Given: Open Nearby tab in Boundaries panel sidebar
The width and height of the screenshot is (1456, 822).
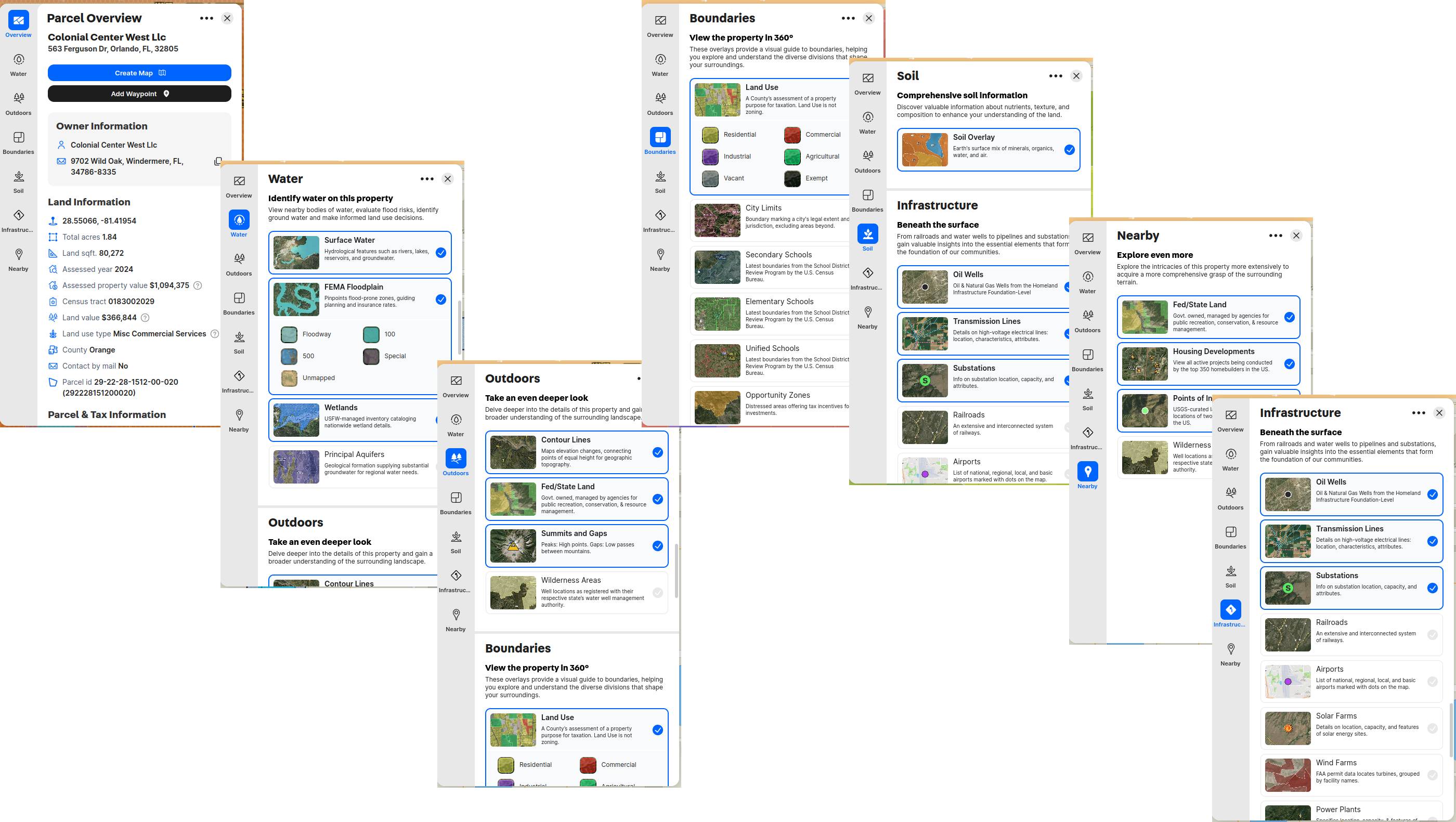Looking at the screenshot, I should point(660,259).
